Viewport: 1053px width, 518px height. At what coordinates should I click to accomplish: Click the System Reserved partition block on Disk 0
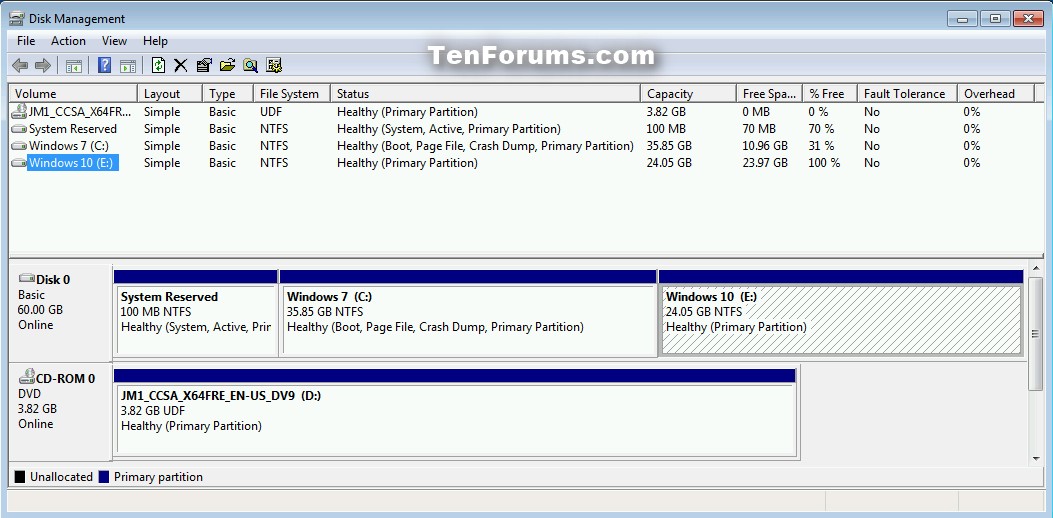point(195,312)
